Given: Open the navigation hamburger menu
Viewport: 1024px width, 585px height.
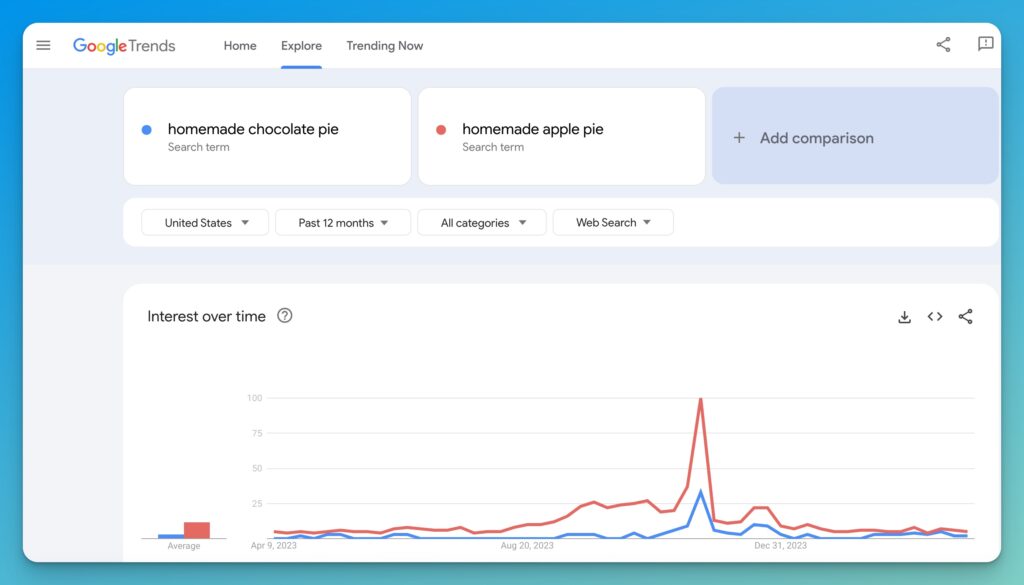Looking at the screenshot, I should coord(43,45).
